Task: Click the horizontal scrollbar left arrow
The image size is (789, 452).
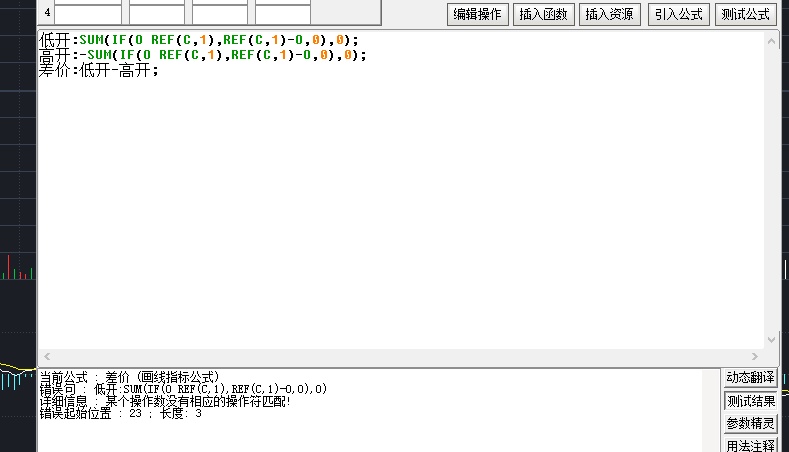Action: [47, 356]
